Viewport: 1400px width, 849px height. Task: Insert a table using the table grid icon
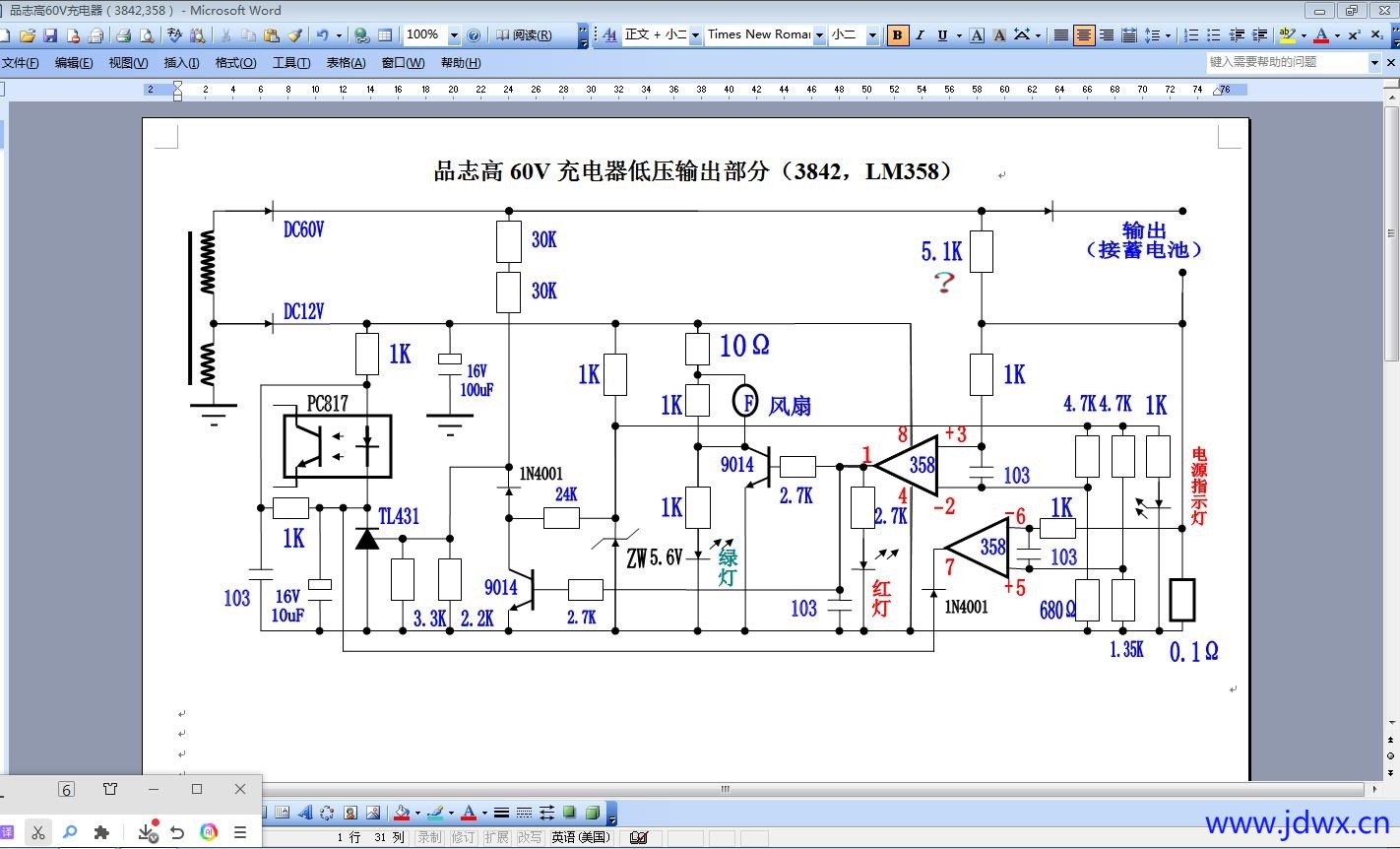(x=385, y=35)
